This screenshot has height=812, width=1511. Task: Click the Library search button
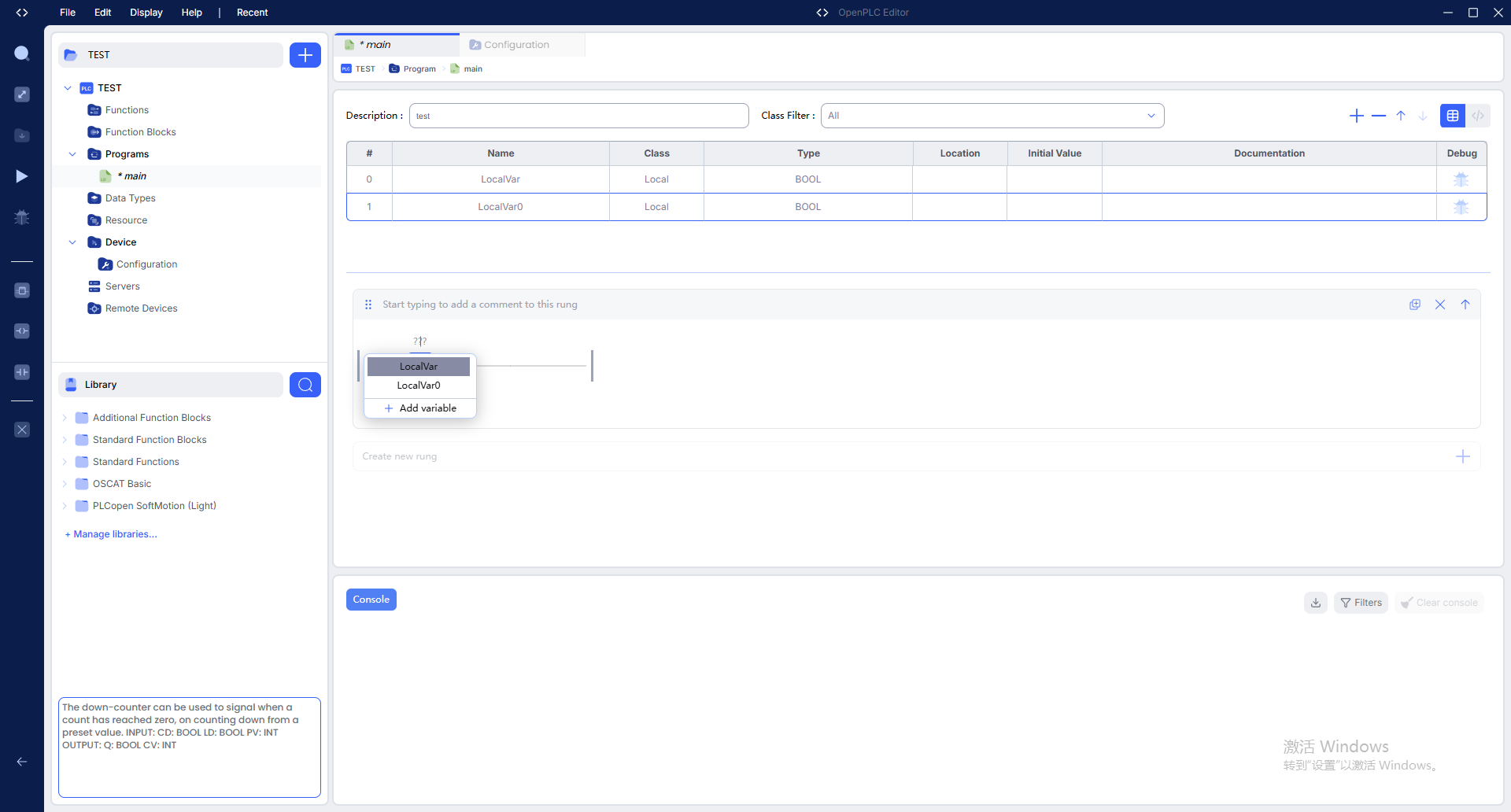click(305, 385)
